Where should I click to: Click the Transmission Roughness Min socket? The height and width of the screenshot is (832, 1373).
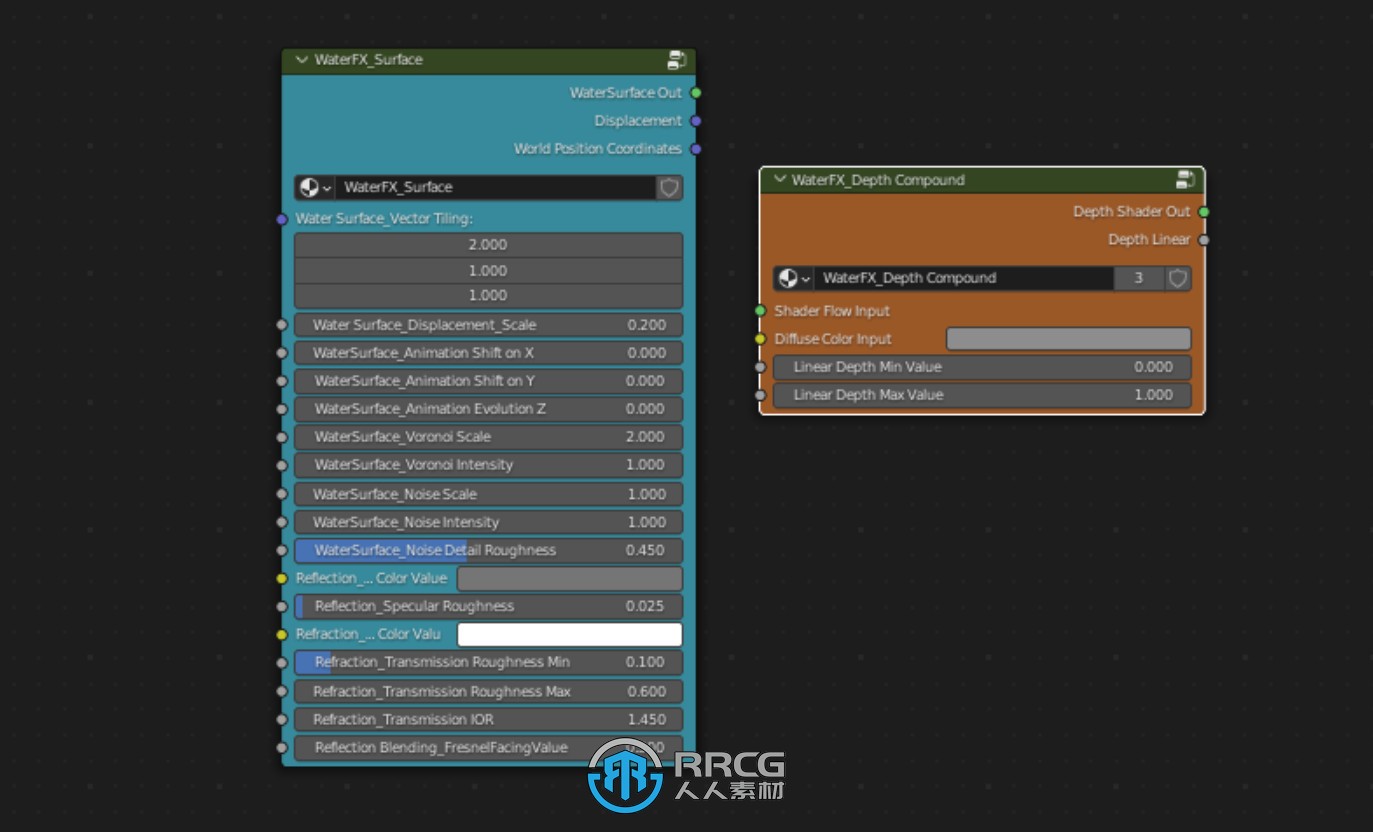[x=282, y=662]
